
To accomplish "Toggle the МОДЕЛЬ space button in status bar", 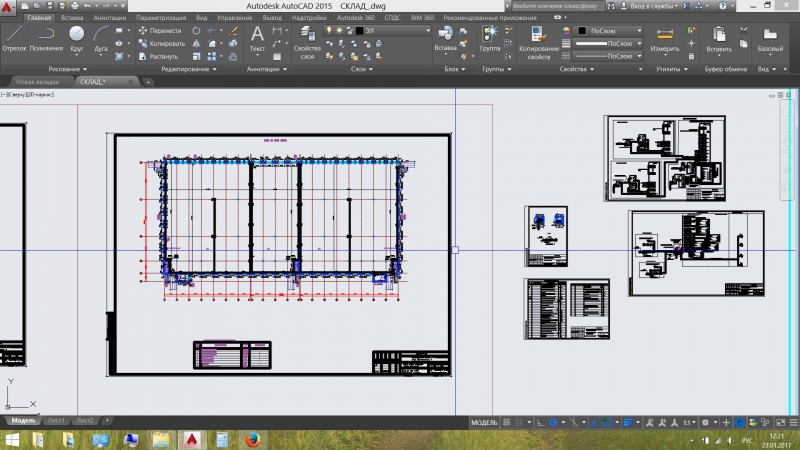I will coord(484,422).
